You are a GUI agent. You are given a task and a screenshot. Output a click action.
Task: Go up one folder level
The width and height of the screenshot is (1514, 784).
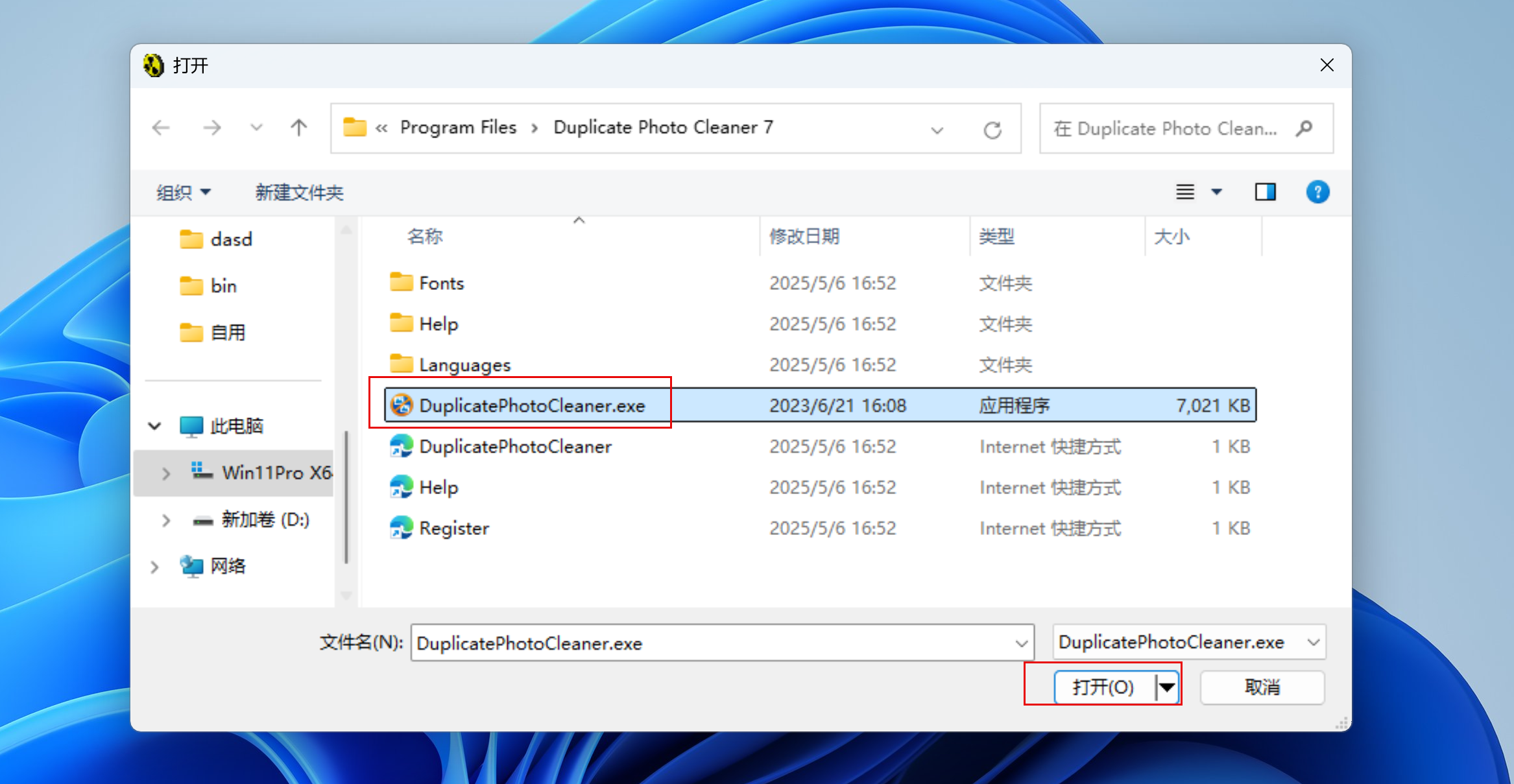[298, 128]
